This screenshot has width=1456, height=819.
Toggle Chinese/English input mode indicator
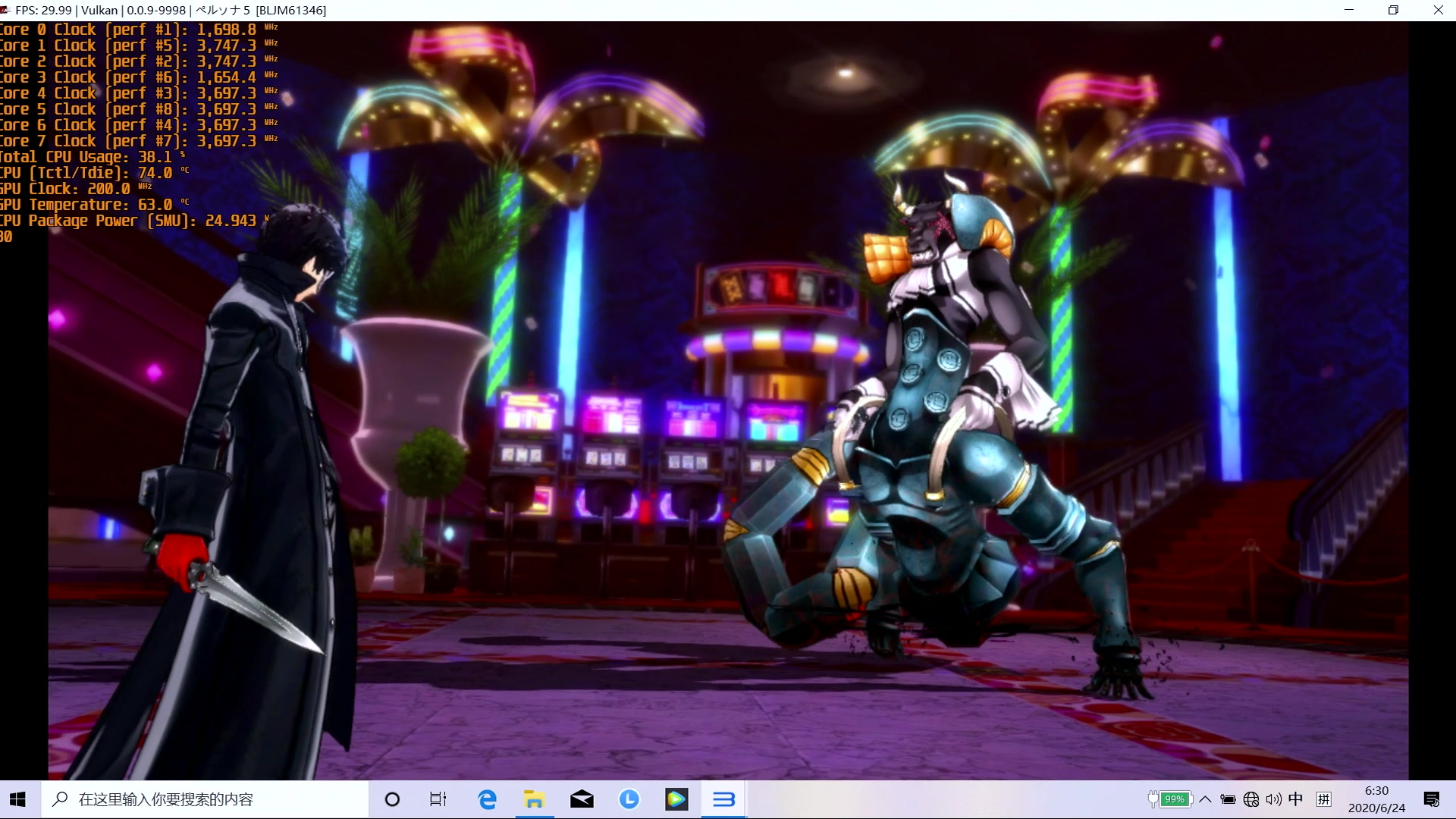(x=1296, y=799)
